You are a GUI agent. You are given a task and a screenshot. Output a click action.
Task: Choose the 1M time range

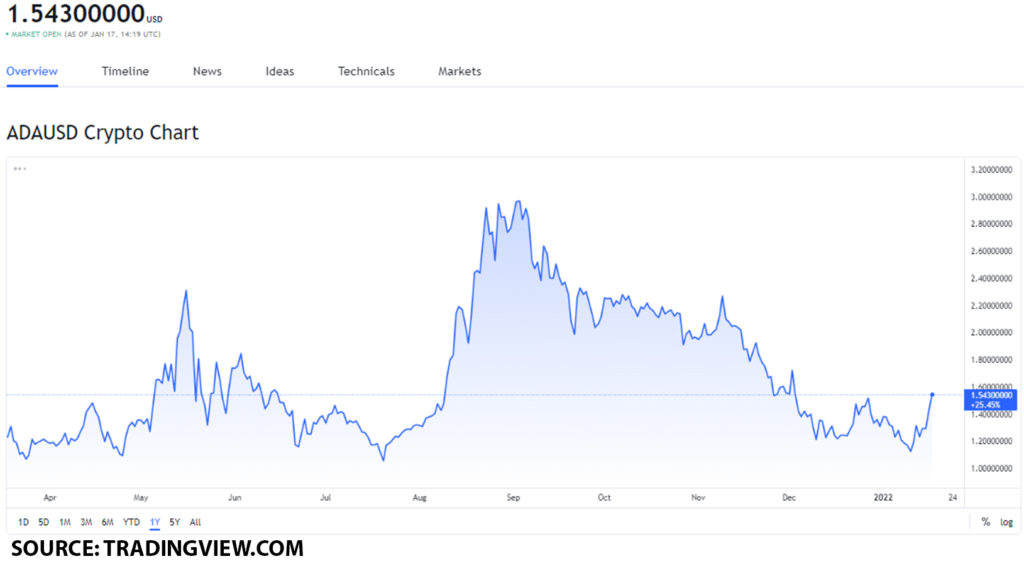click(x=65, y=522)
